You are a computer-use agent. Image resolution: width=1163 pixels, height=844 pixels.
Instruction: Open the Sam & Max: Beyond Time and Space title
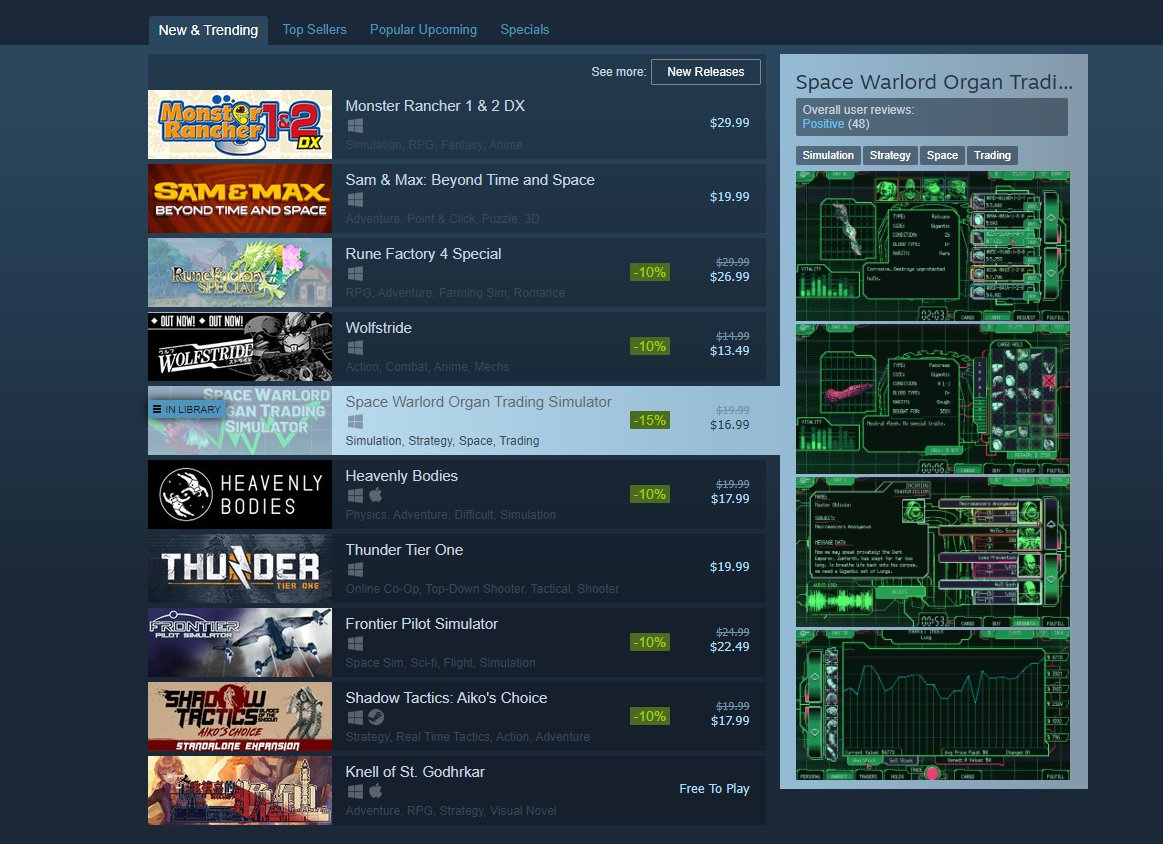470,180
